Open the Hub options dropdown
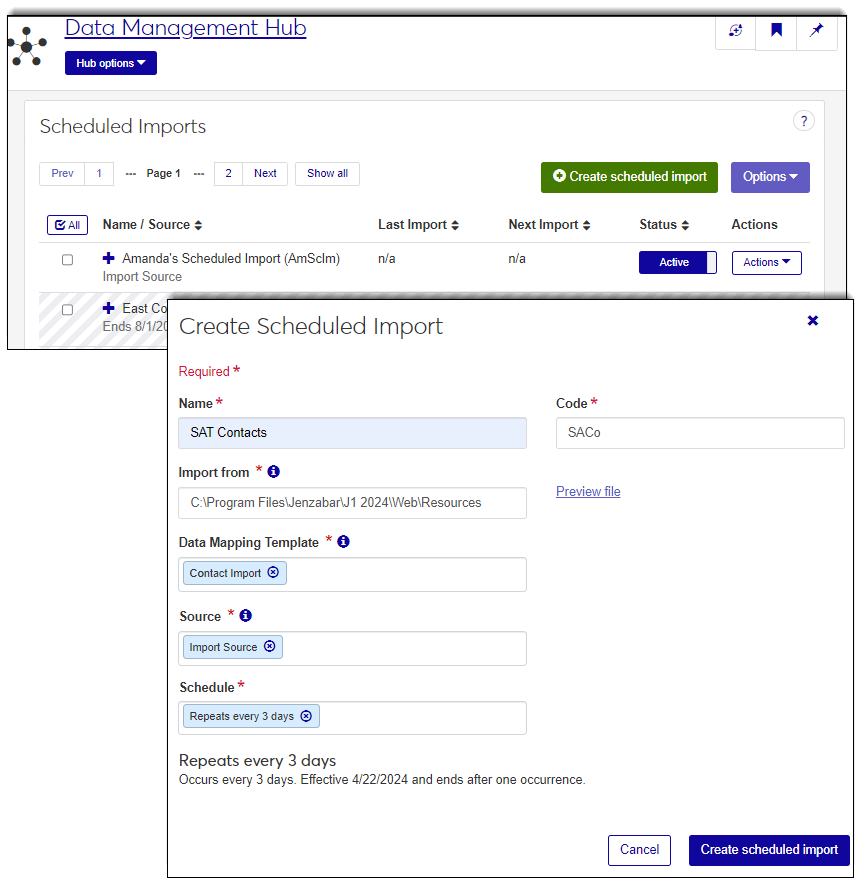The height and width of the screenshot is (878, 862). click(x=110, y=63)
